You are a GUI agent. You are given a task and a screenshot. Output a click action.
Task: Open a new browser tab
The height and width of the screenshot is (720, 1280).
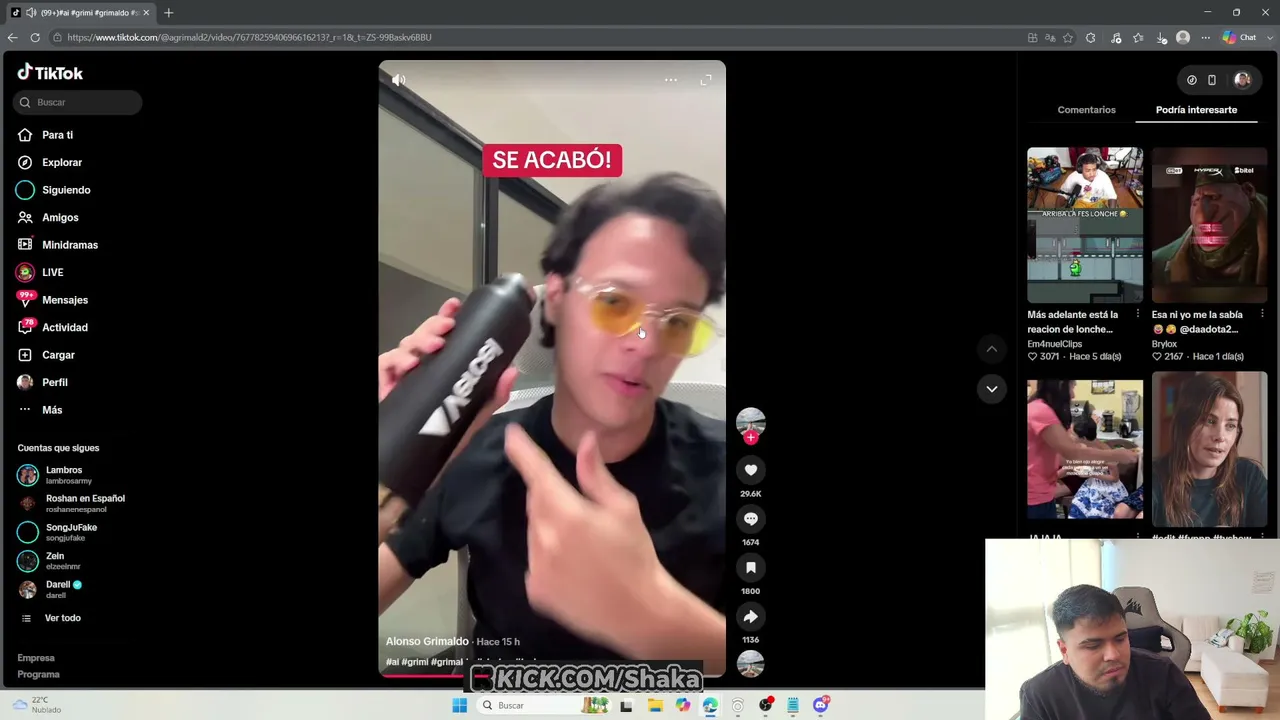[168, 13]
